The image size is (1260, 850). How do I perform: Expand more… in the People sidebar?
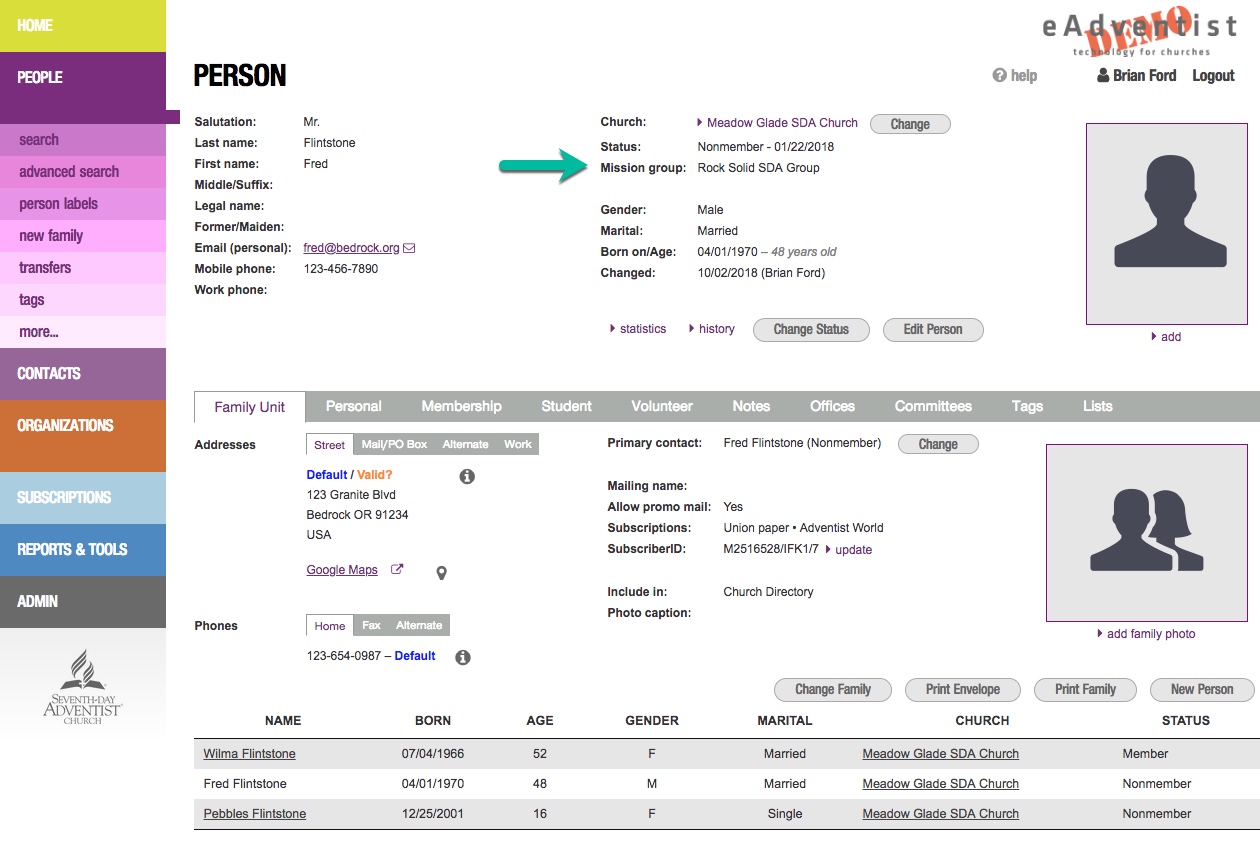pos(39,332)
